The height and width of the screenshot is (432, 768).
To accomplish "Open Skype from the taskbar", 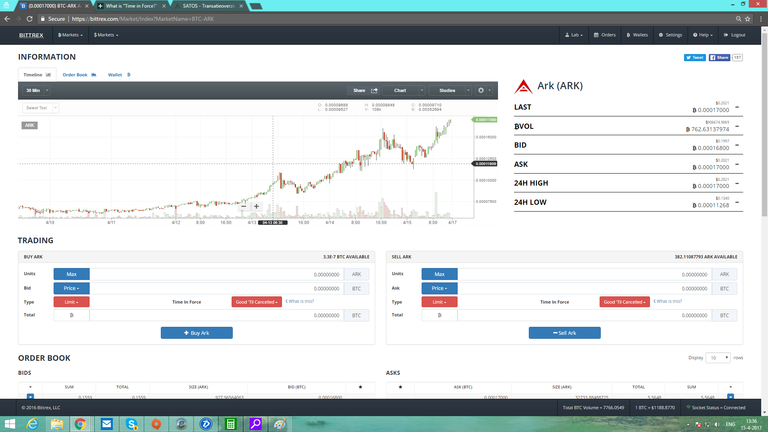I will coord(131,424).
